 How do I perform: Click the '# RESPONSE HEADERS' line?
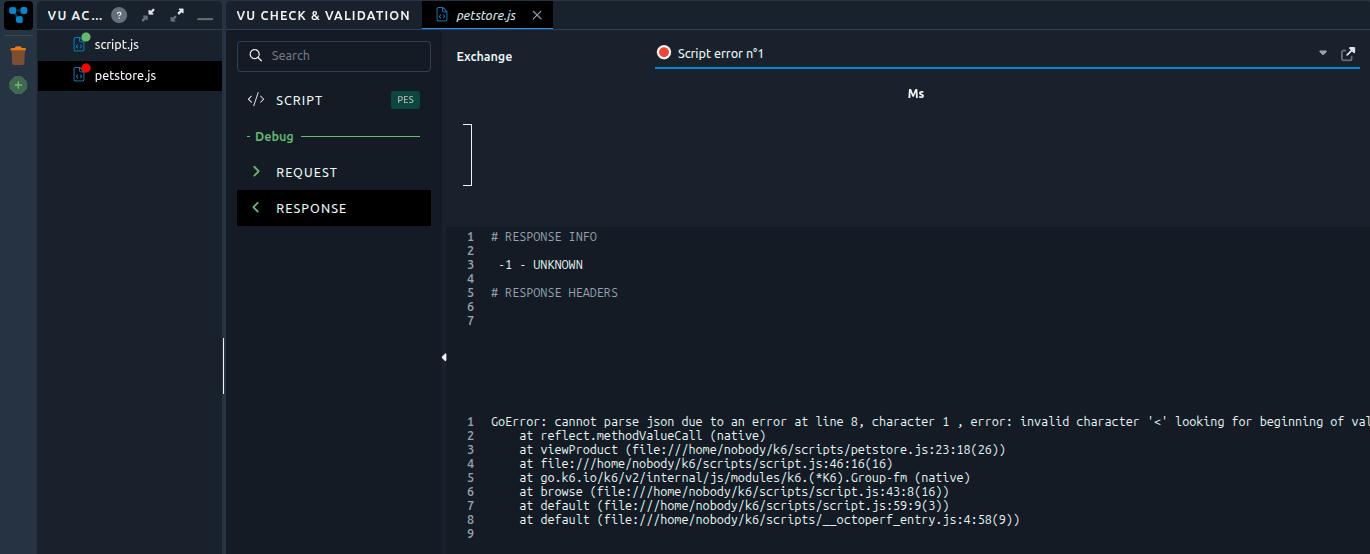click(554, 293)
